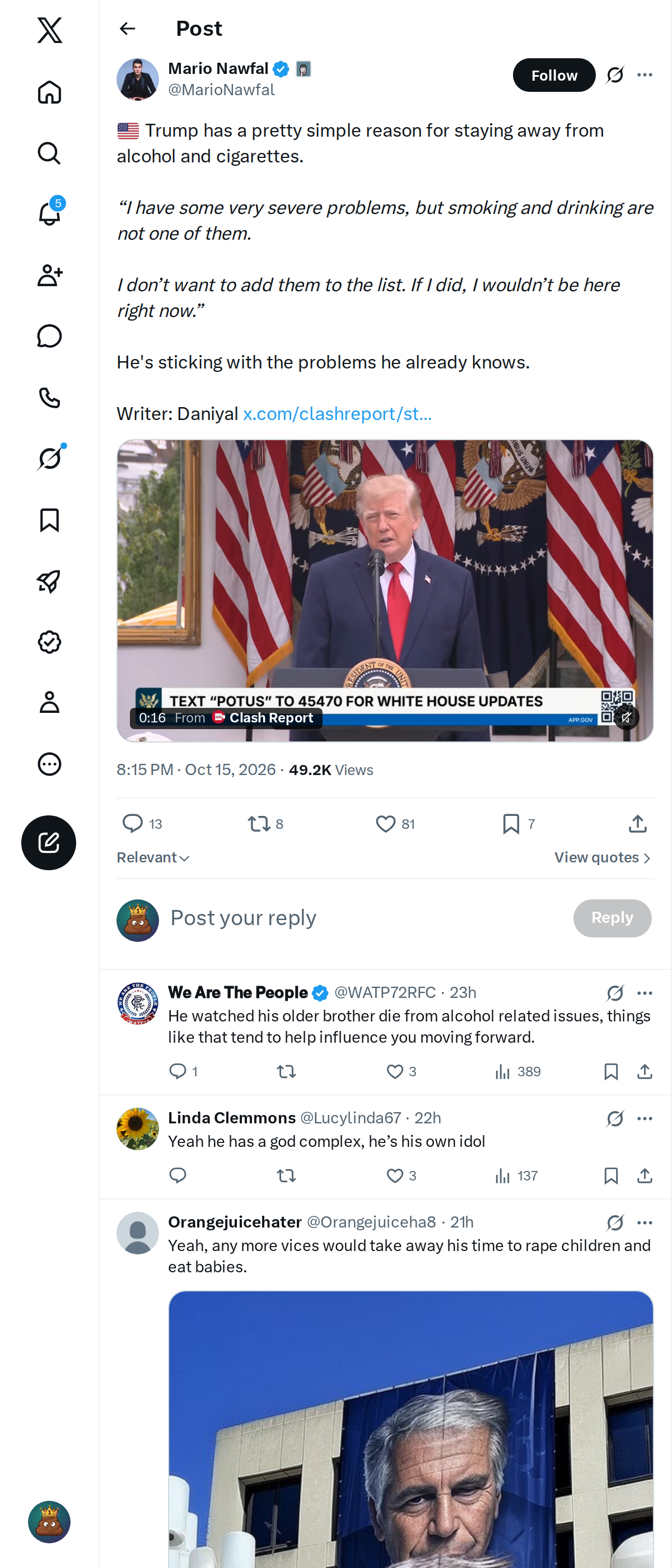This screenshot has height=1568, width=672.
Task: Open Notifications bell with 5 badge
Action: [49, 214]
